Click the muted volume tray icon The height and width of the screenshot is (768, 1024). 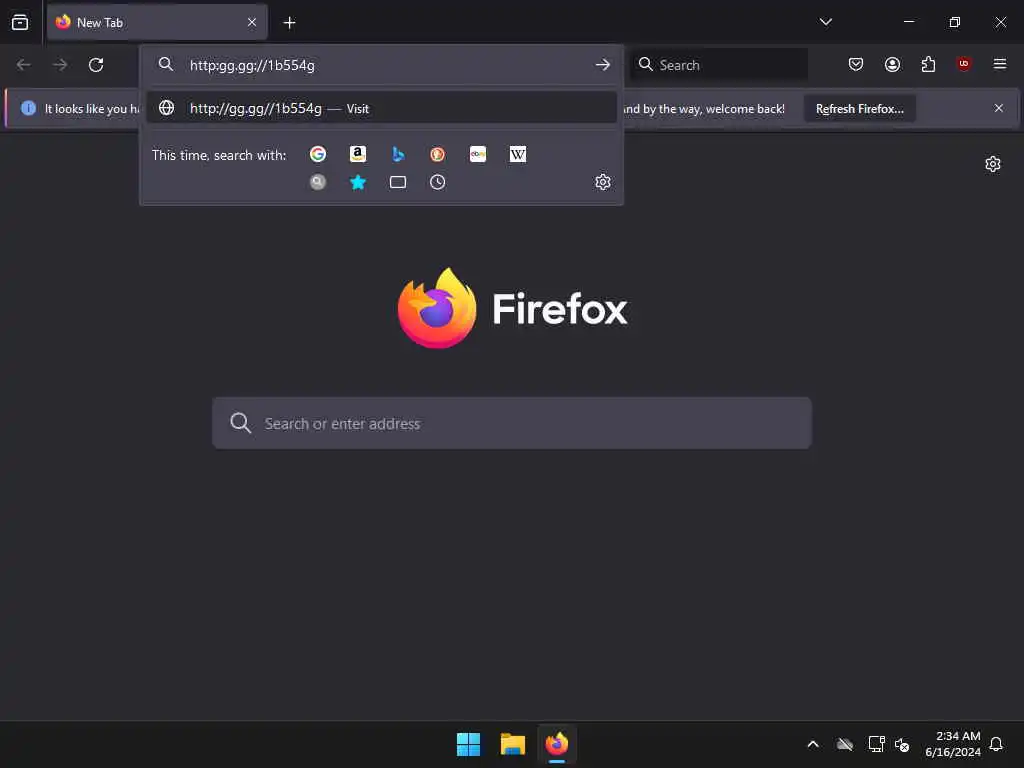(x=902, y=744)
